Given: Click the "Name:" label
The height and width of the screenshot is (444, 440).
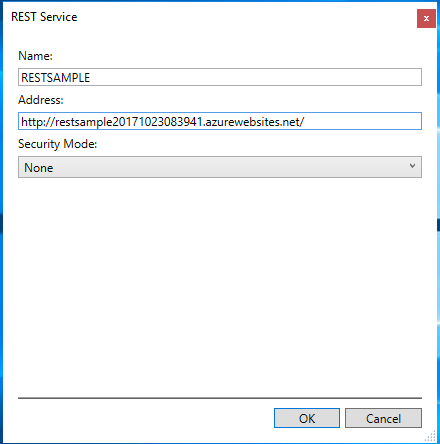Looking at the screenshot, I should coord(35,56).
